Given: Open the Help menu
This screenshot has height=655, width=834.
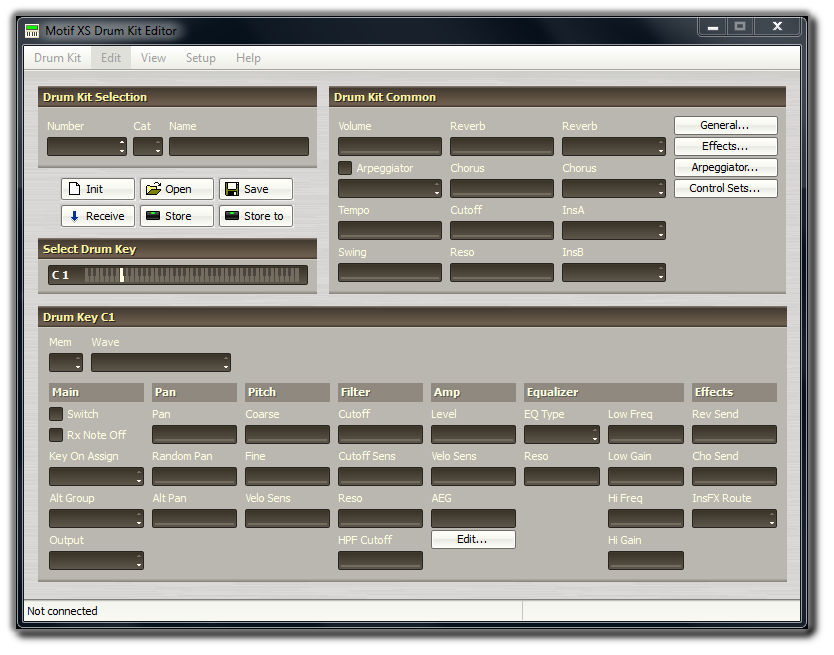Looking at the screenshot, I should pyautogui.click(x=248, y=58).
